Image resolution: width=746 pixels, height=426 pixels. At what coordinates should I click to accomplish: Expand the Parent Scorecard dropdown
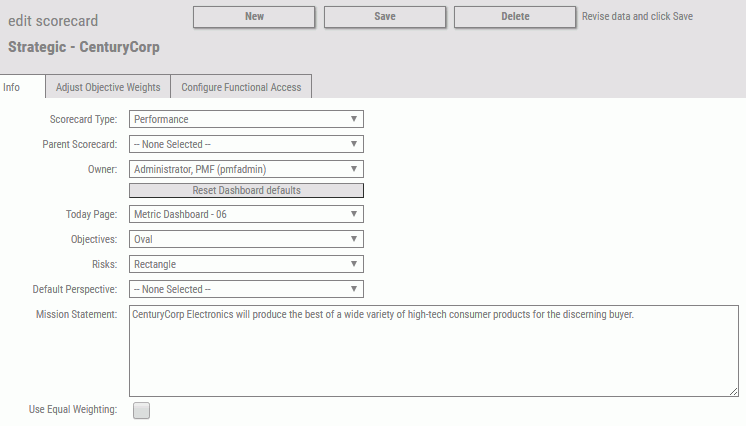[246, 144]
